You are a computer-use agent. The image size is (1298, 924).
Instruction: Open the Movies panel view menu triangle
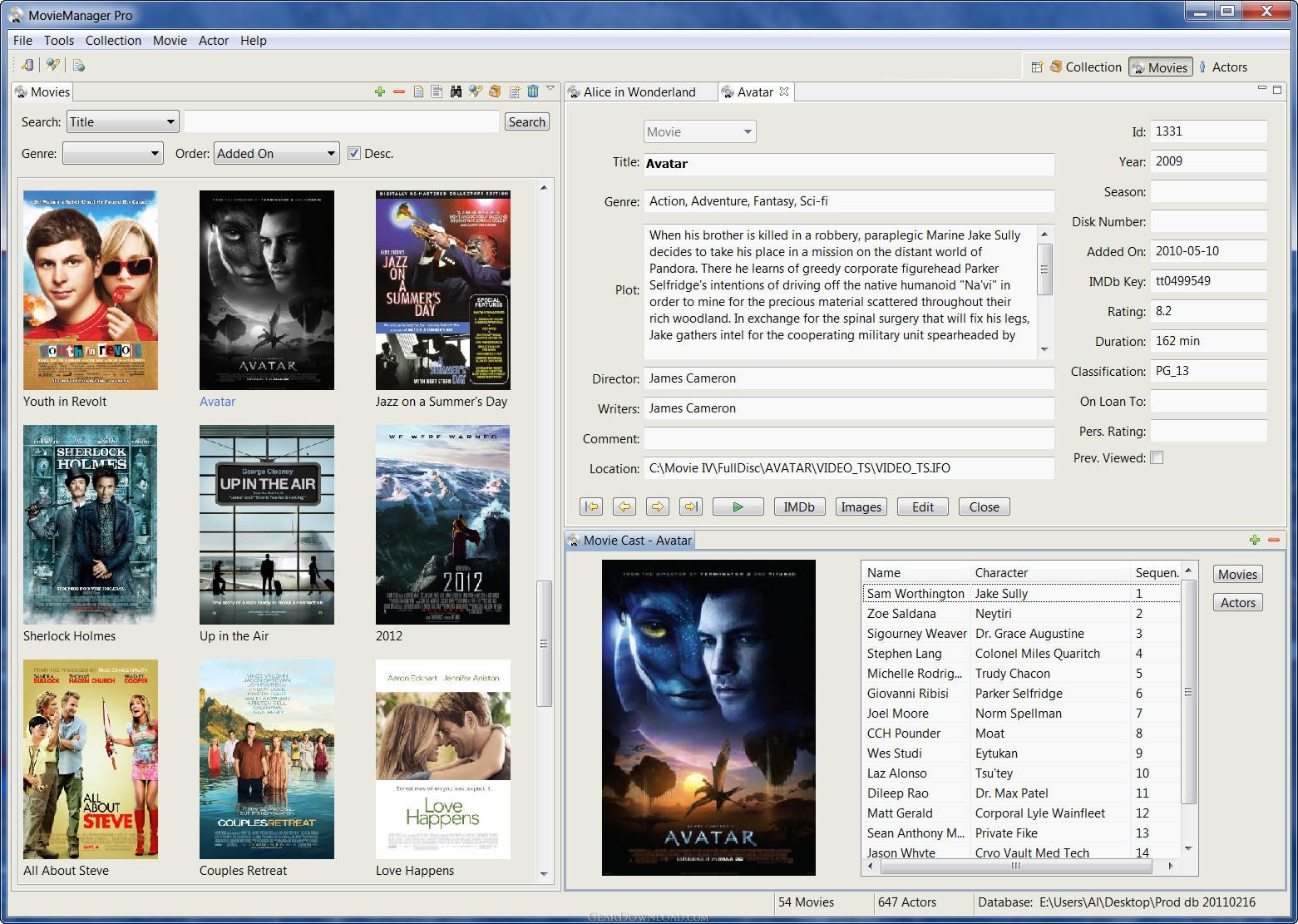coord(550,88)
